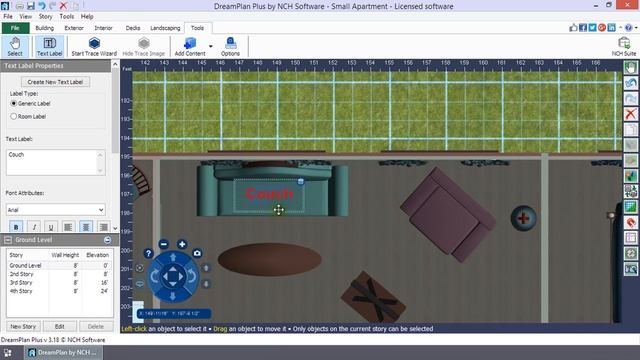Click undo arrow in right sidebar
This screenshot has width=640, height=360.
(631, 83)
